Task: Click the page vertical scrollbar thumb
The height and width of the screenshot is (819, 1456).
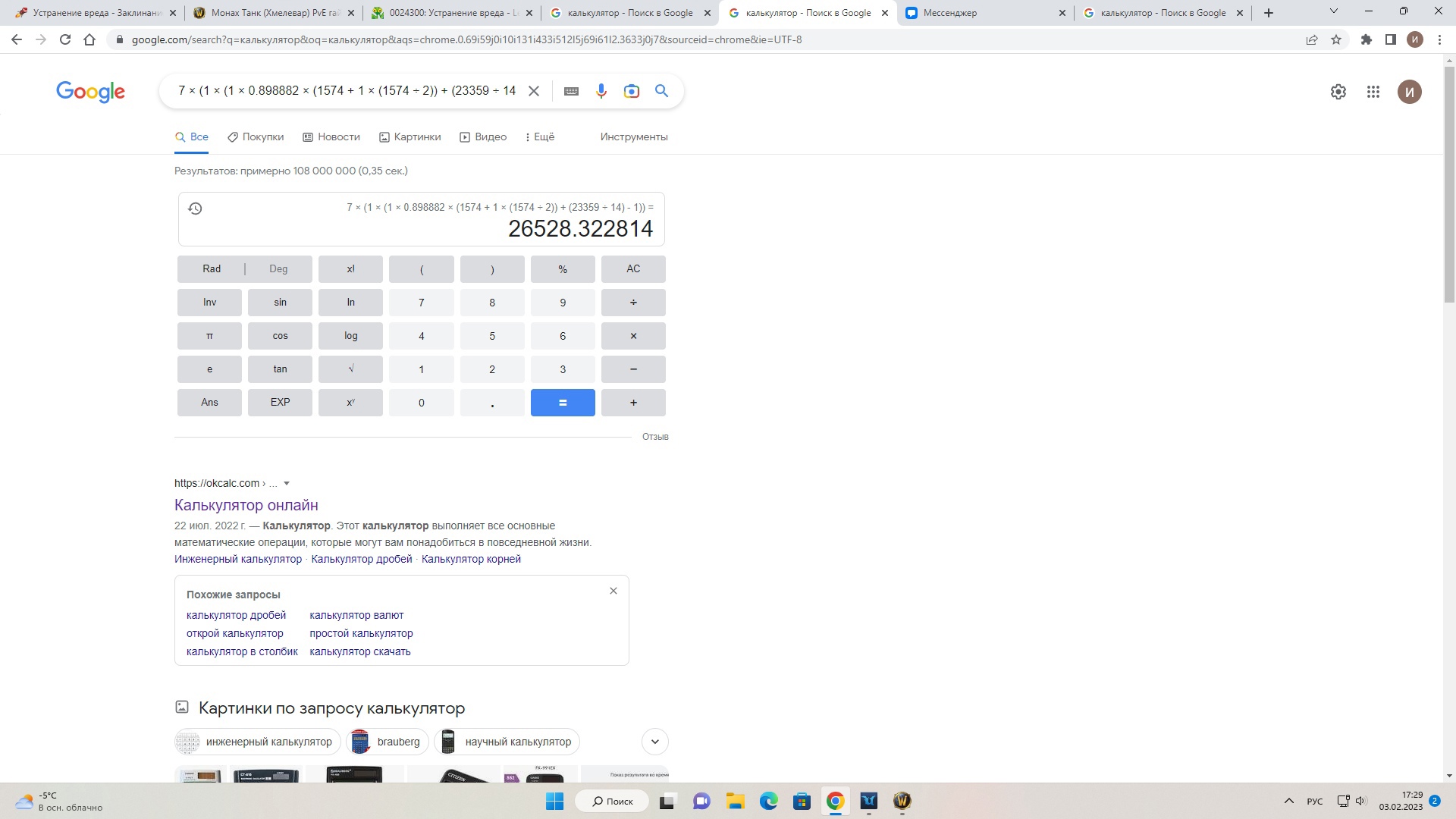Action: click(x=1449, y=182)
